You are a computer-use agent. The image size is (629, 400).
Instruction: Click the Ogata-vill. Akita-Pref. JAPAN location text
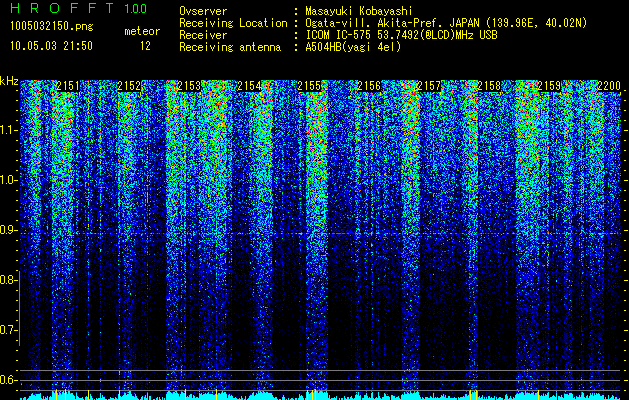tap(446, 23)
